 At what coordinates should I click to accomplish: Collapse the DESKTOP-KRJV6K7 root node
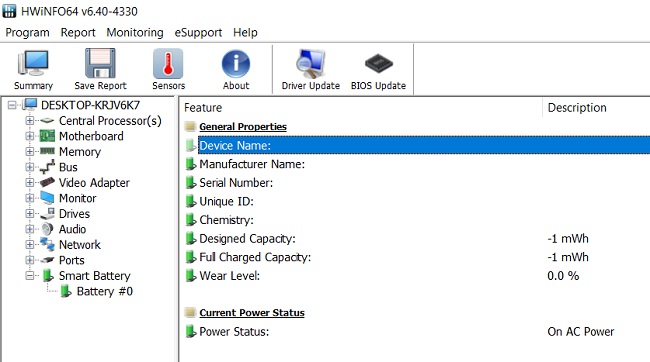[x=12, y=105]
